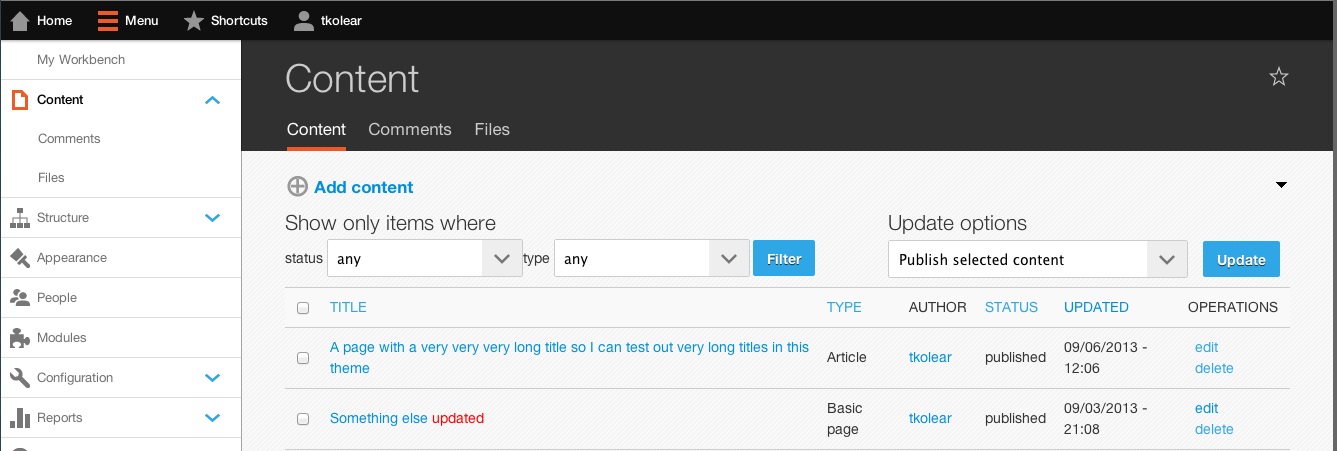Delete the very long title Article
Viewport: 1337px width, 451px height.
1214,368
